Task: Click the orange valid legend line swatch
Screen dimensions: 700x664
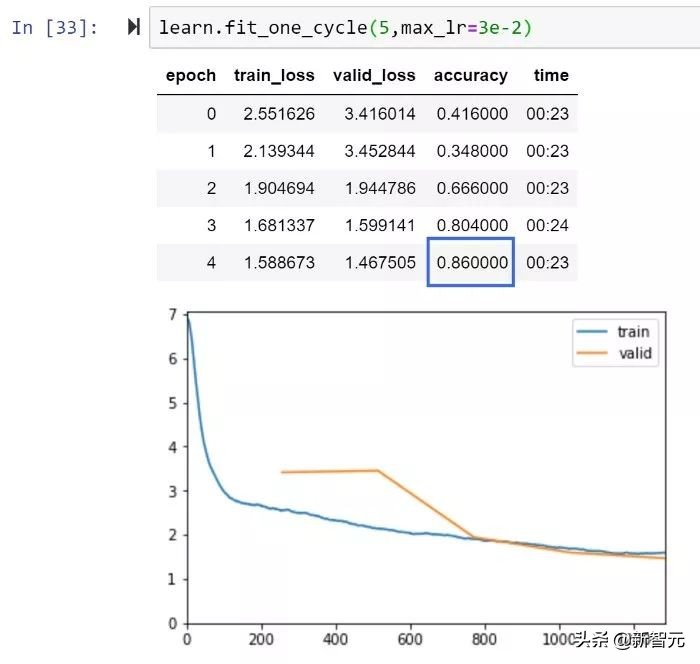Action: point(592,353)
